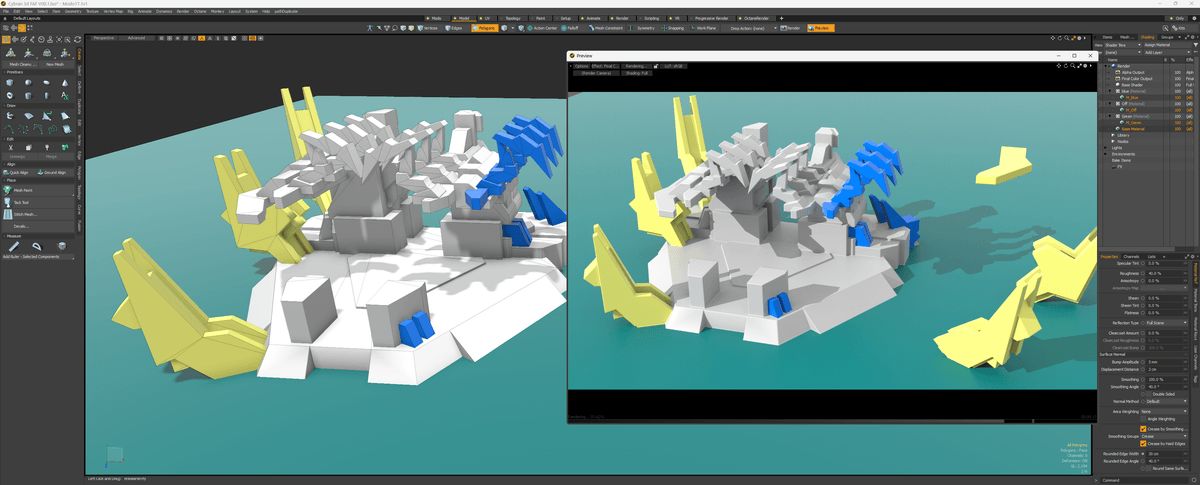
Task: Select the M_Green item in Shader Tree
Action: (1133, 122)
